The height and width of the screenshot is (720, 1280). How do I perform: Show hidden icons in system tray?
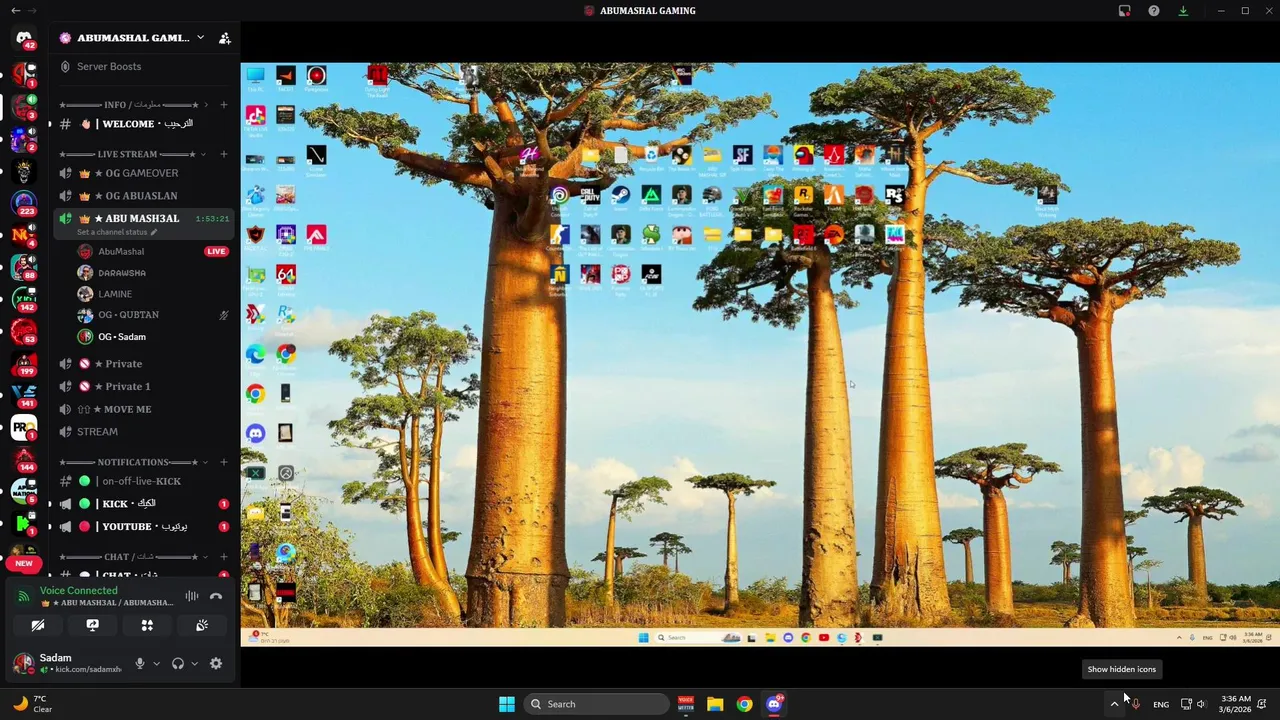[x=1114, y=704]
